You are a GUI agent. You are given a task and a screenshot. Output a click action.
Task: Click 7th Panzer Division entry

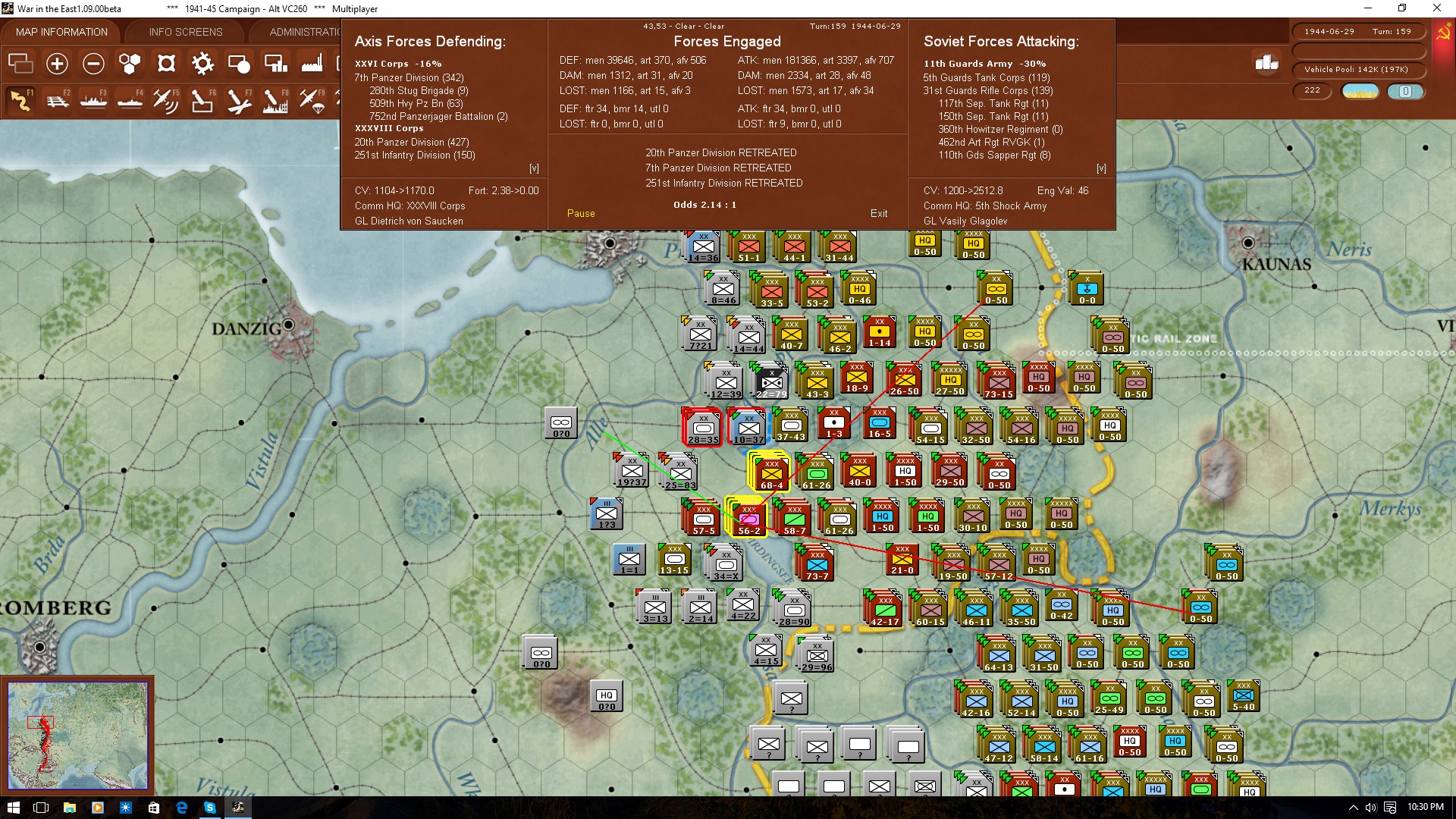click(x=409, y=77)
